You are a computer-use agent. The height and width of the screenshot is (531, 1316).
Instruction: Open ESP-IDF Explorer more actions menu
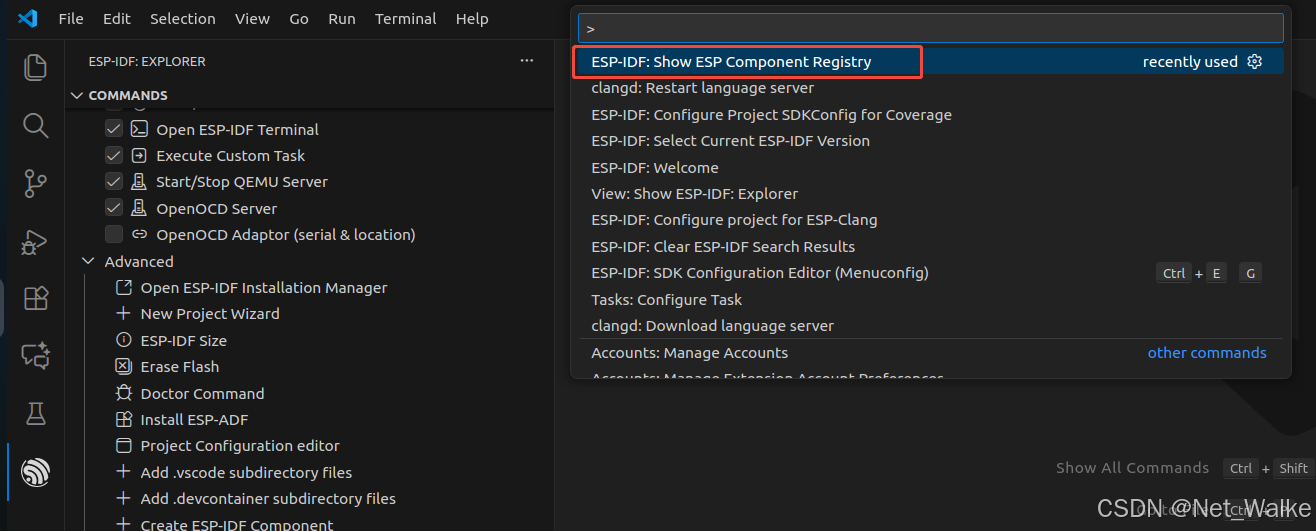(527, 61)
